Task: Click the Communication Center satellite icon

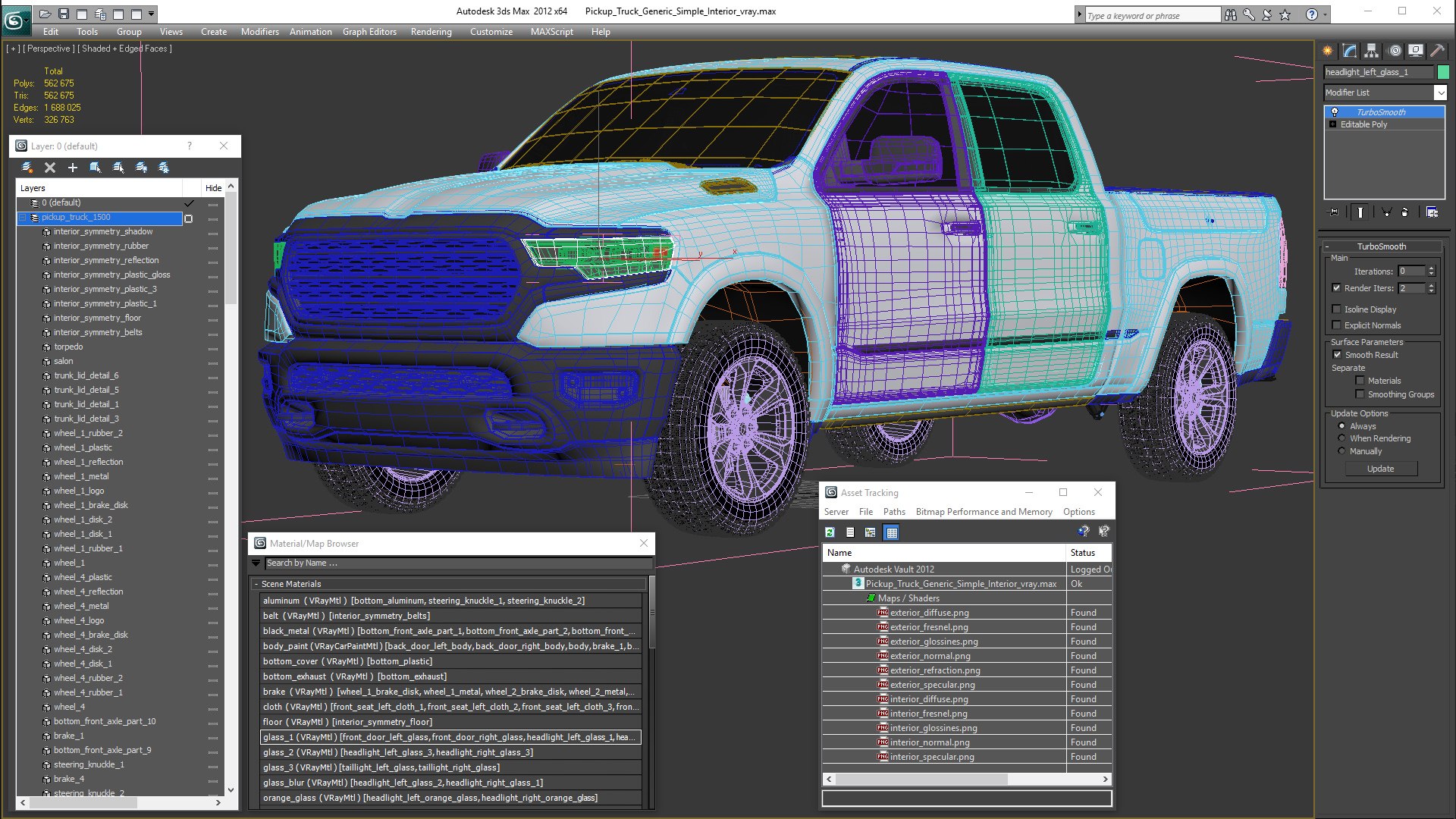Action: (1267, 14)
